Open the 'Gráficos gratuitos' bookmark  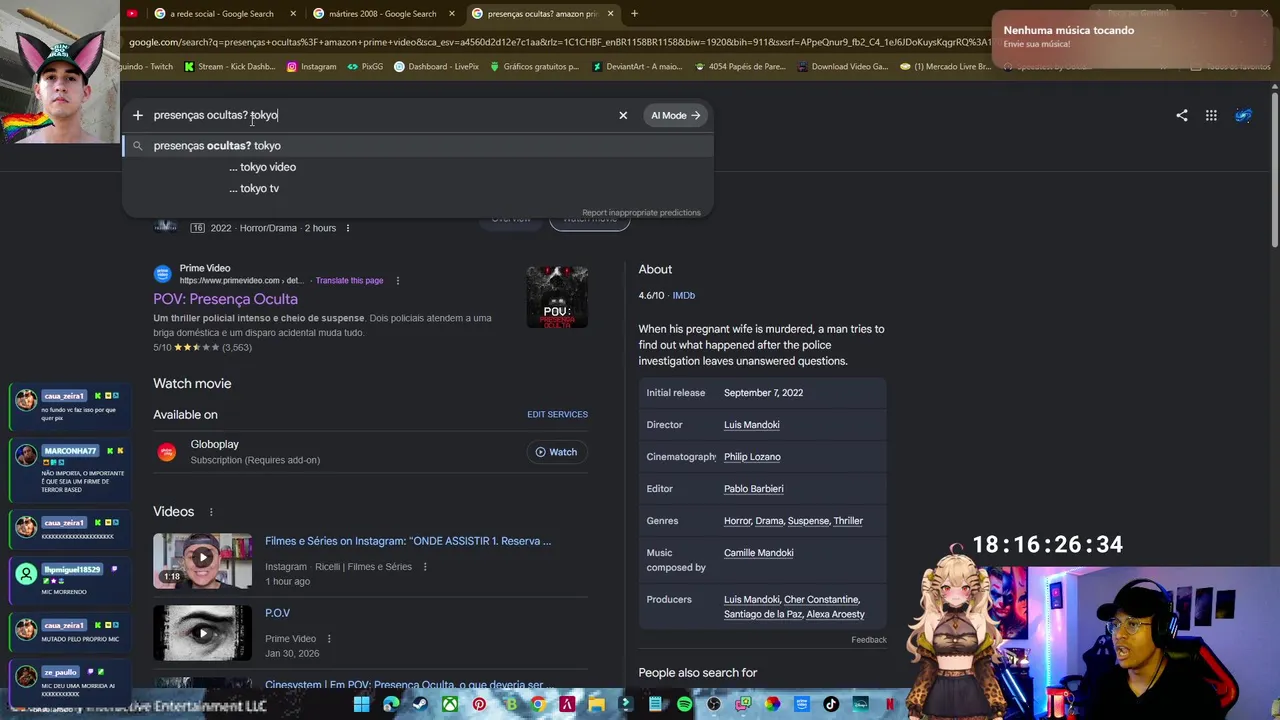point(534,67)
